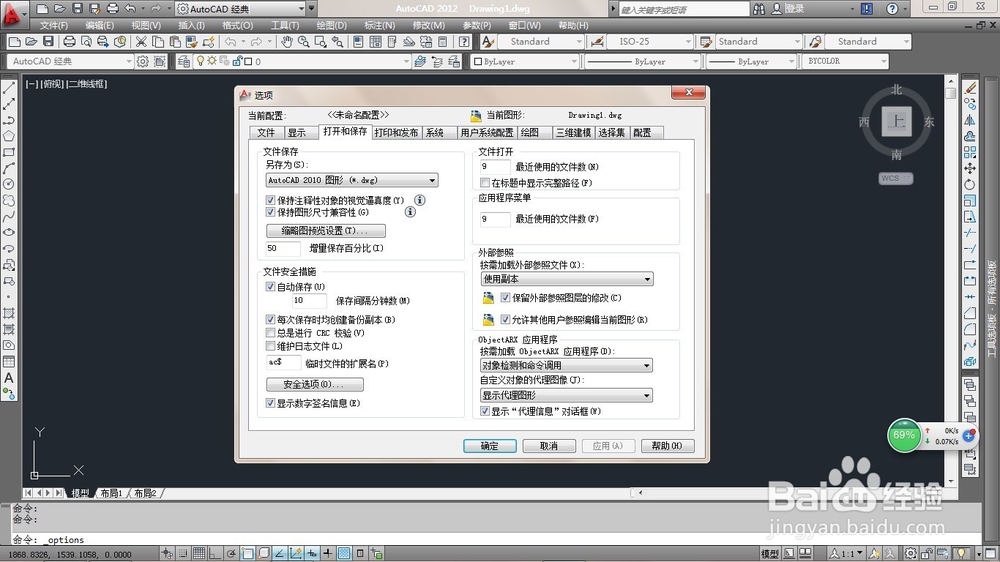Open the proxy images for custom objects dropdown
Viewport: 1000px width, 562px height.
[567, 396]
